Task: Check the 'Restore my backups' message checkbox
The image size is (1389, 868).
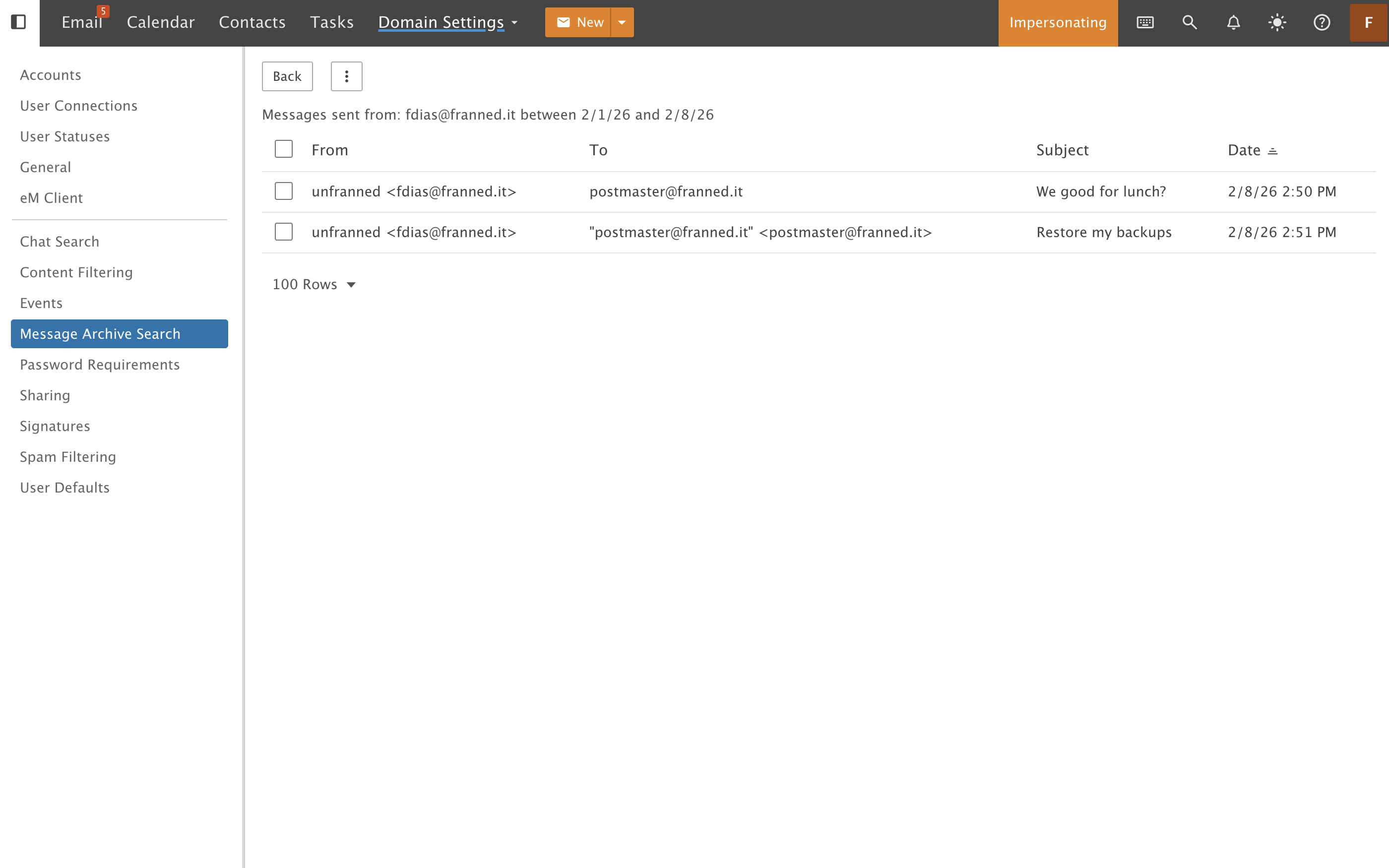Action: (284, 231)
